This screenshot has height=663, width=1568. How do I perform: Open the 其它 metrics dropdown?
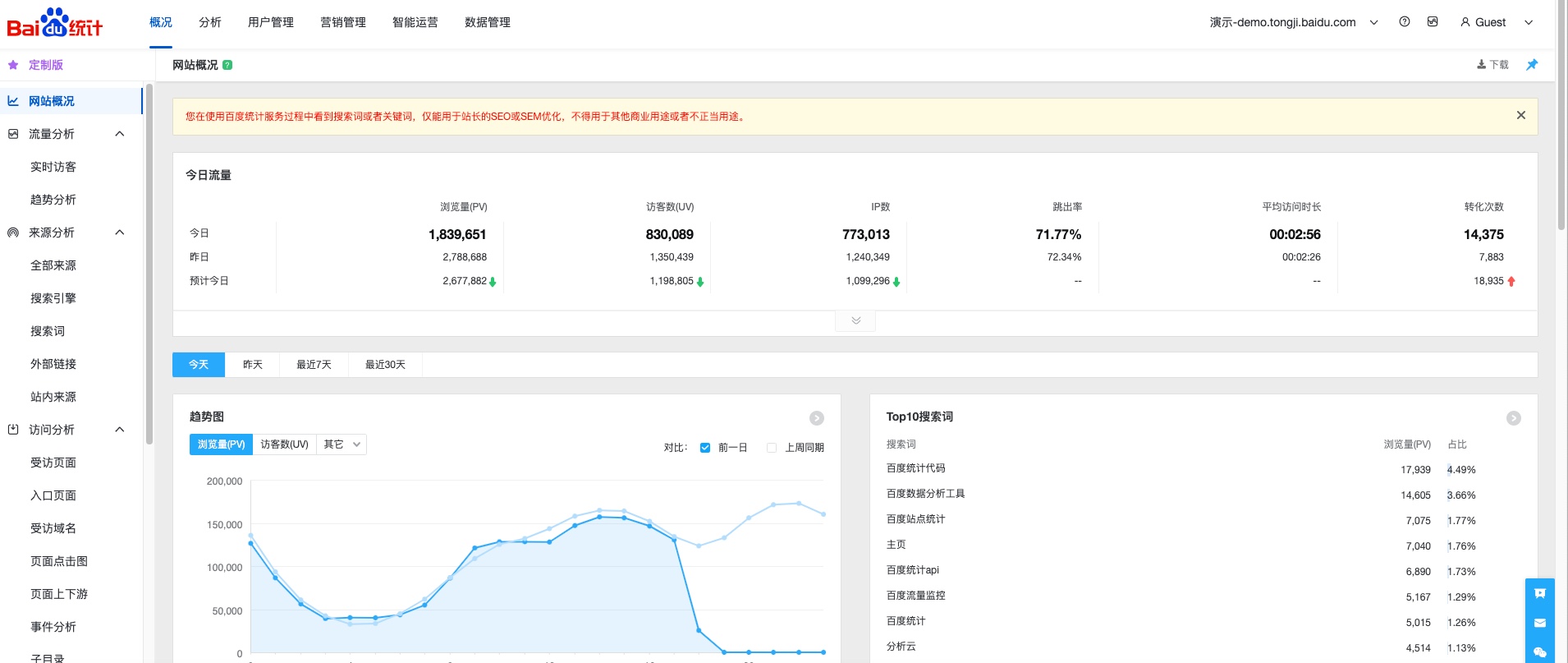pyautogui.click(x=342, y=444)
